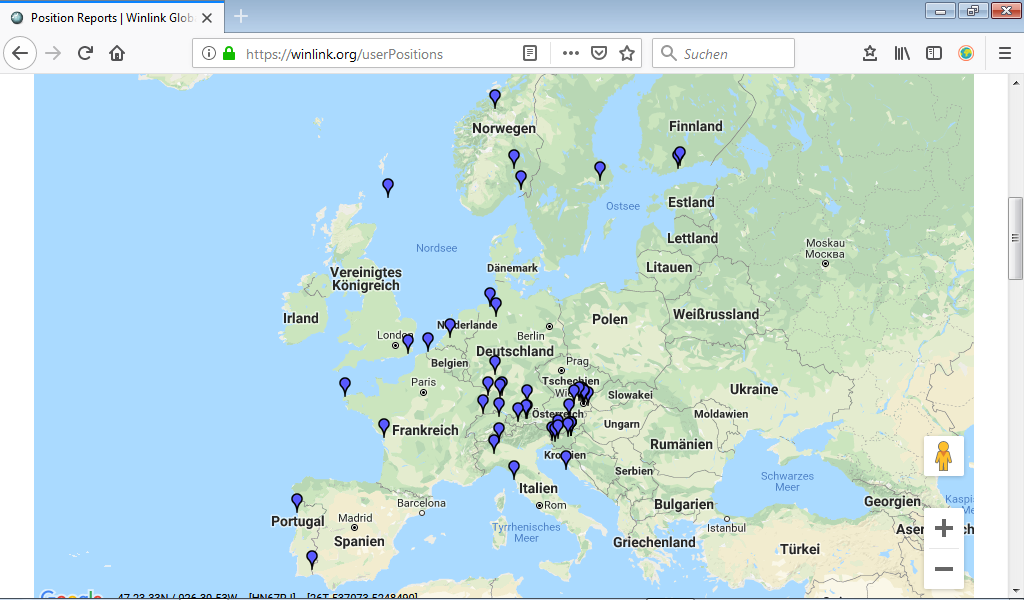This screenshot has width=1024, height=600.
Task: Open the globe extension icon in the toolbar
Action: click(966, 54)
